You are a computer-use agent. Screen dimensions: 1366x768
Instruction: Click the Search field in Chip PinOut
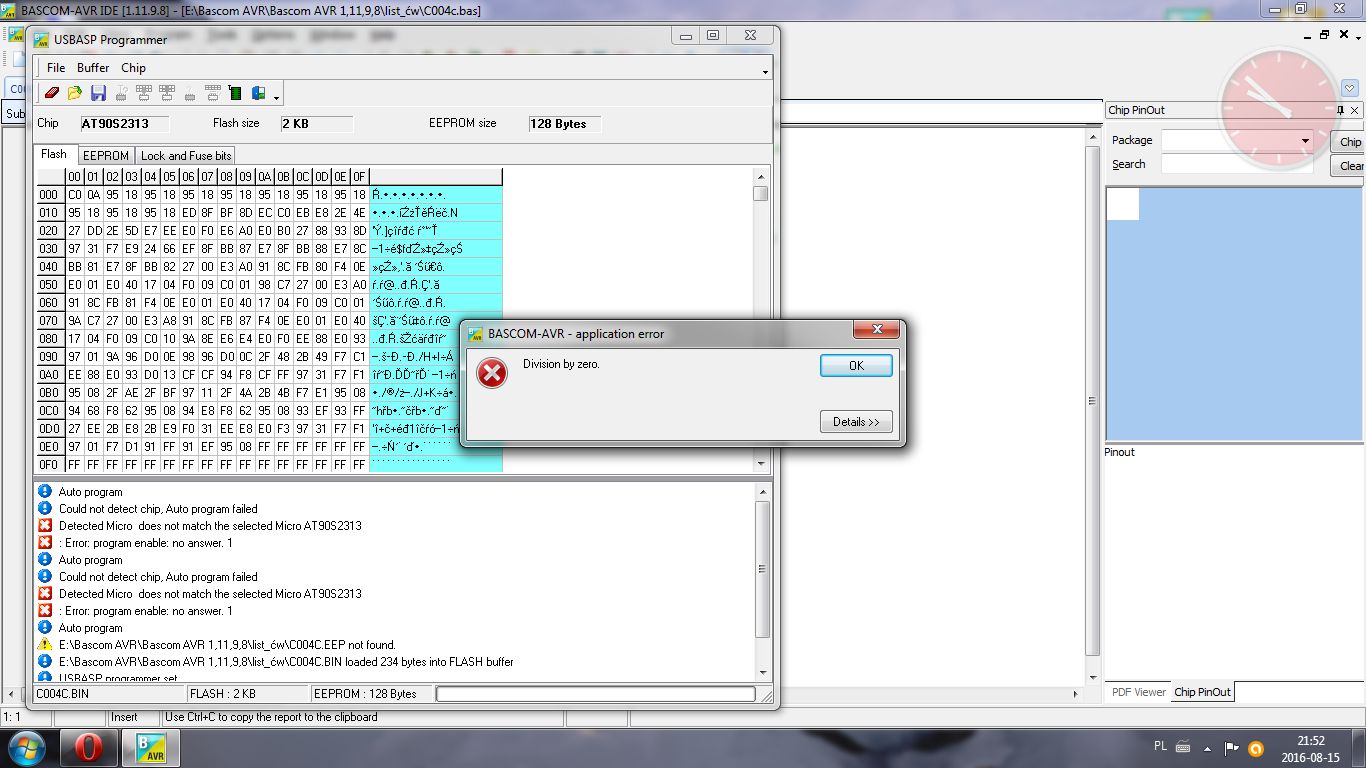(x=1236, y=164)
